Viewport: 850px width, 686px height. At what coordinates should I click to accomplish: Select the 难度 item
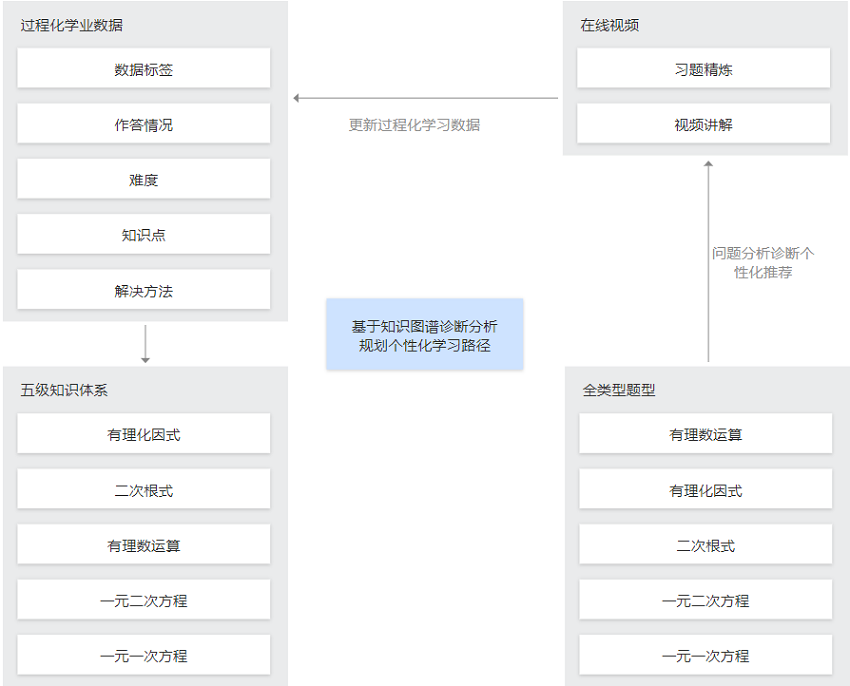(x=144, y=179)
